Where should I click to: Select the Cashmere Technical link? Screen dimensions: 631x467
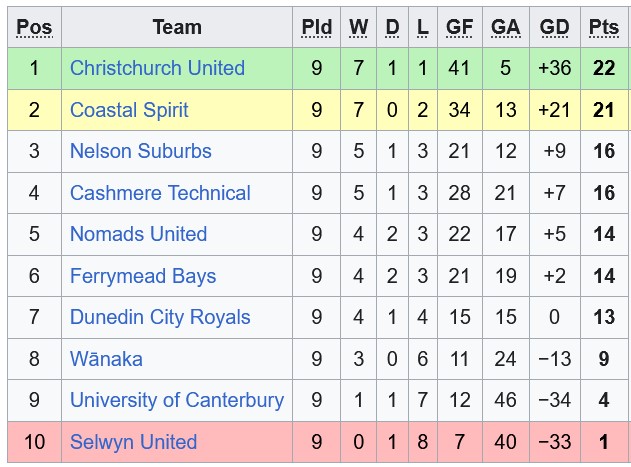(160, 193)
